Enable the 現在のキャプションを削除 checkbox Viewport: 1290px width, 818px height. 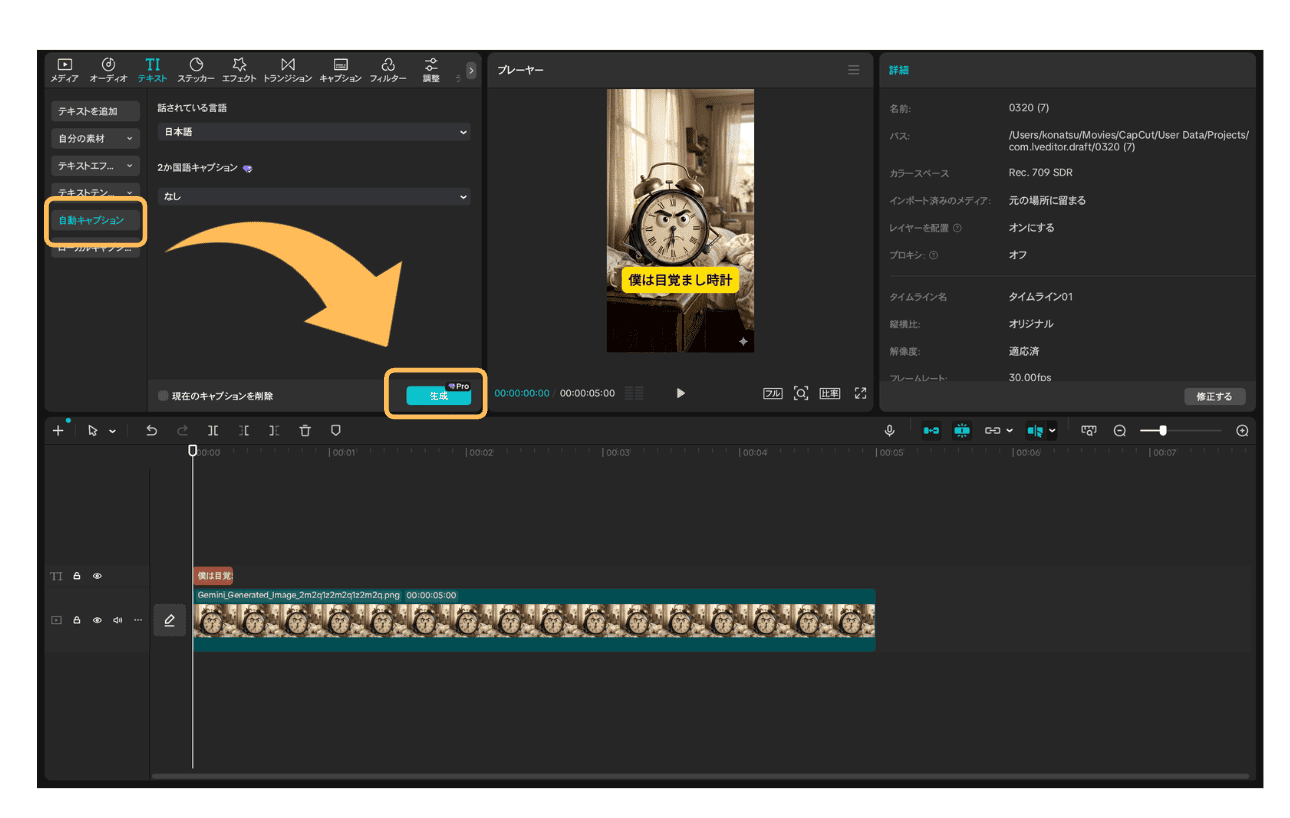point(164,396)
